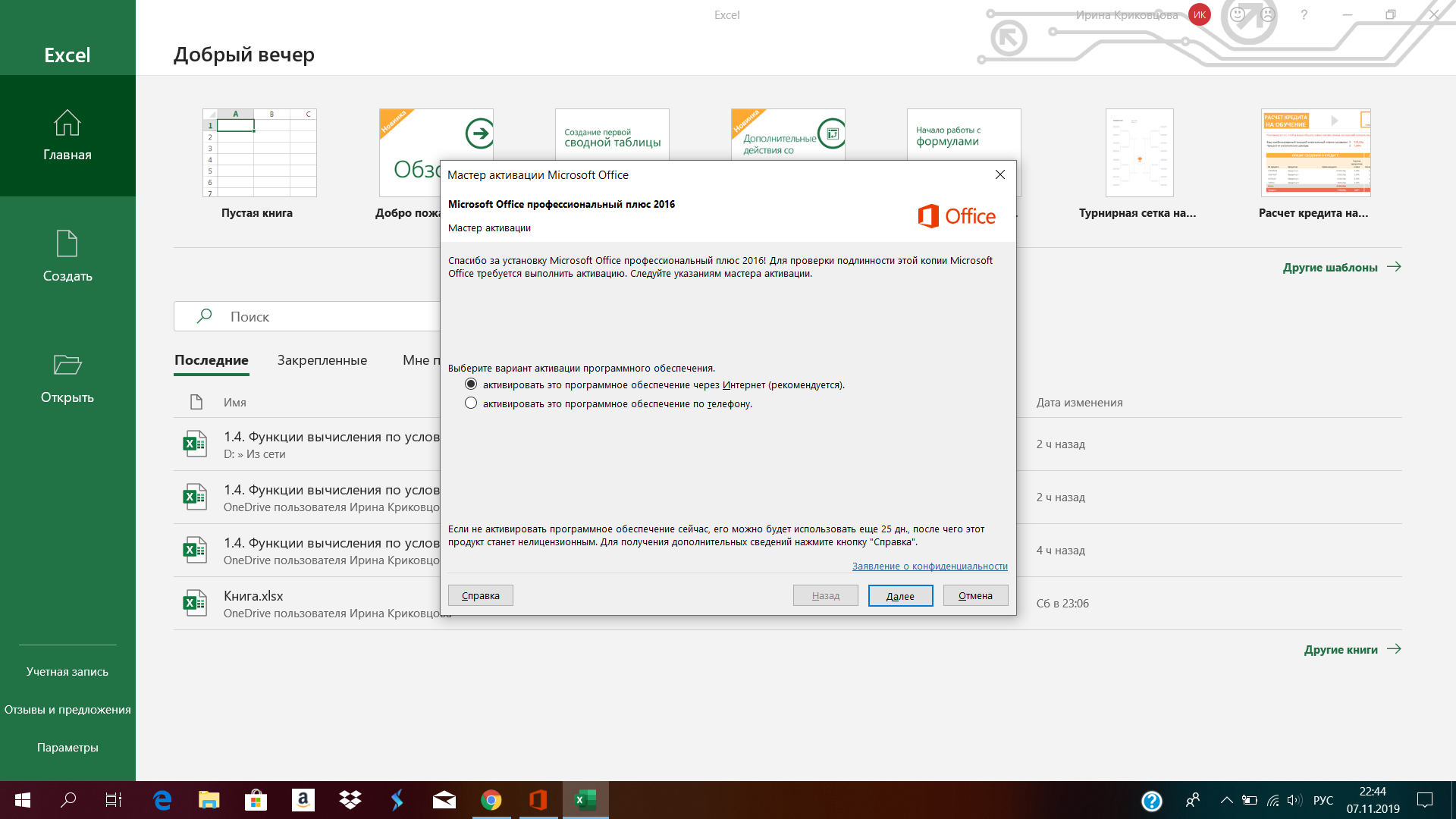Click the battery icon in system tray
The width and height of the screenshot is (1456, 819).
pyautogui.click(x=1250, y=800)
